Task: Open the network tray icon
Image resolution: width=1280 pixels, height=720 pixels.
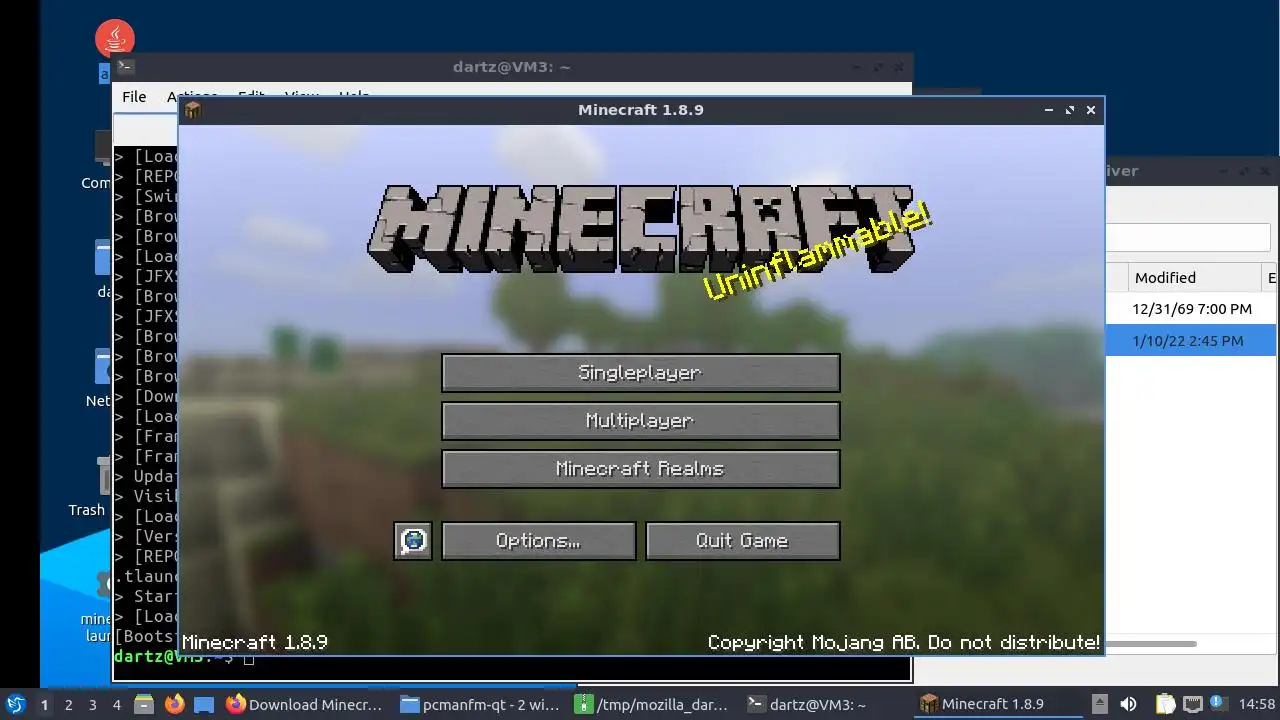Action: (1192, 705)
